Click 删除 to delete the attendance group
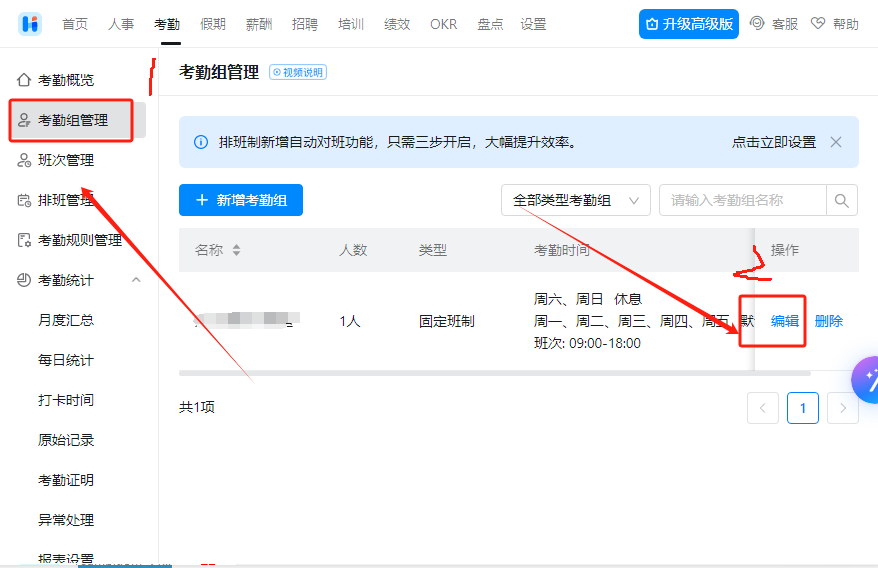Viewport: 878px width, 568px height. pyautogui.click(x=828, y=321)
